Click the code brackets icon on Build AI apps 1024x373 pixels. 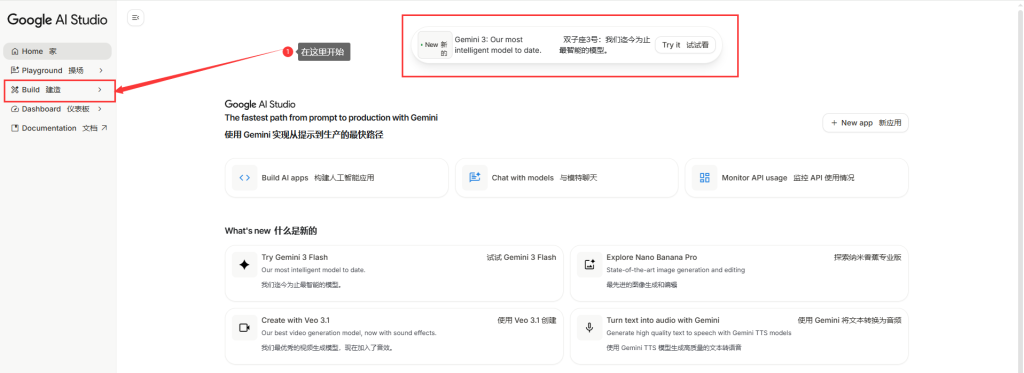[x=245, y=178]
